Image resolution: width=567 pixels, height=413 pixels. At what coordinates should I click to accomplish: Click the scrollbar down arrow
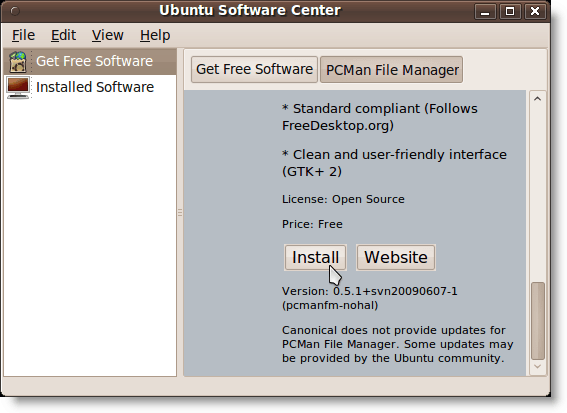(537, 367)
